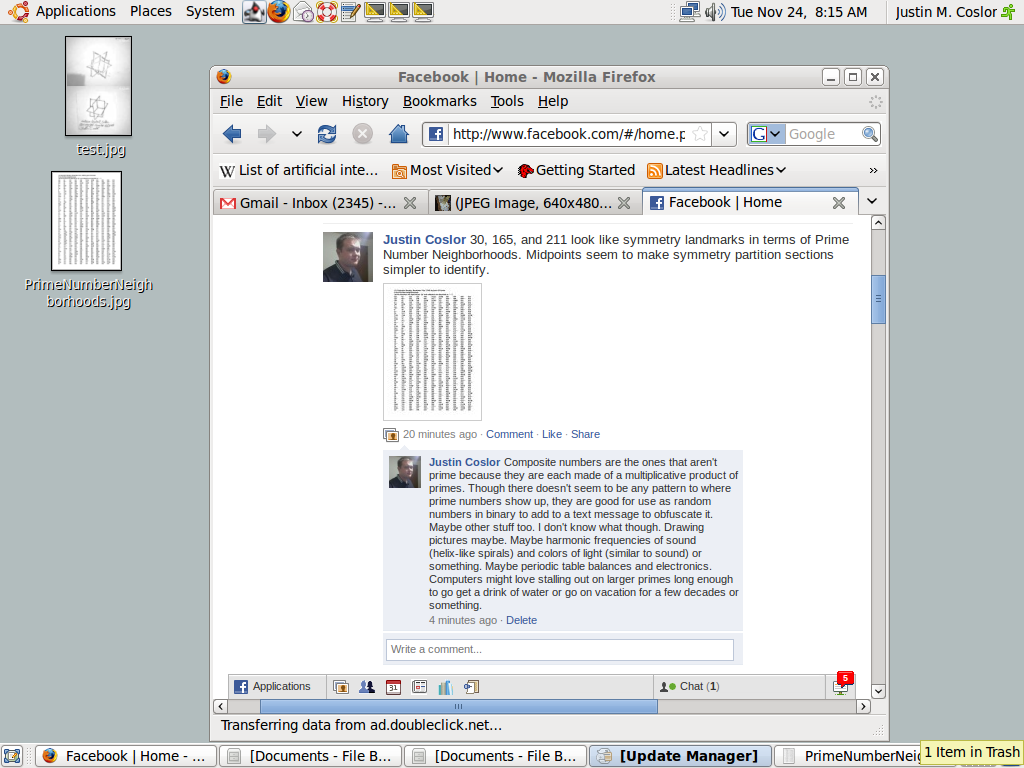Delete the comment via Delete link
The height and width of the screenshot is (768, 1024).
pyautogui.click(x=521, y=620)
